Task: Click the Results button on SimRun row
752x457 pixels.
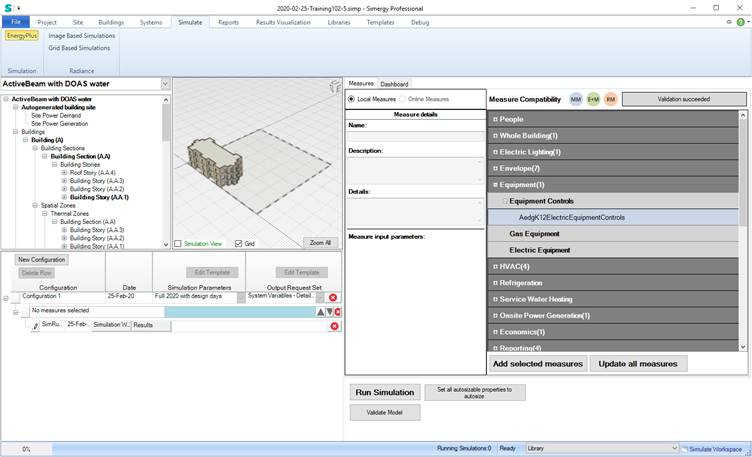Action: (151, 325)
